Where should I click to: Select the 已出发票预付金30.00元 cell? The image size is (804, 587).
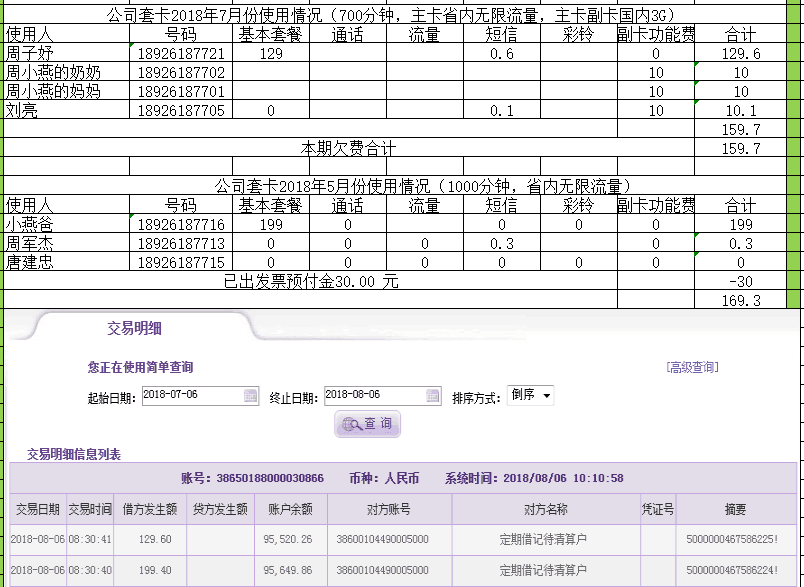click(x=310, y=281)
